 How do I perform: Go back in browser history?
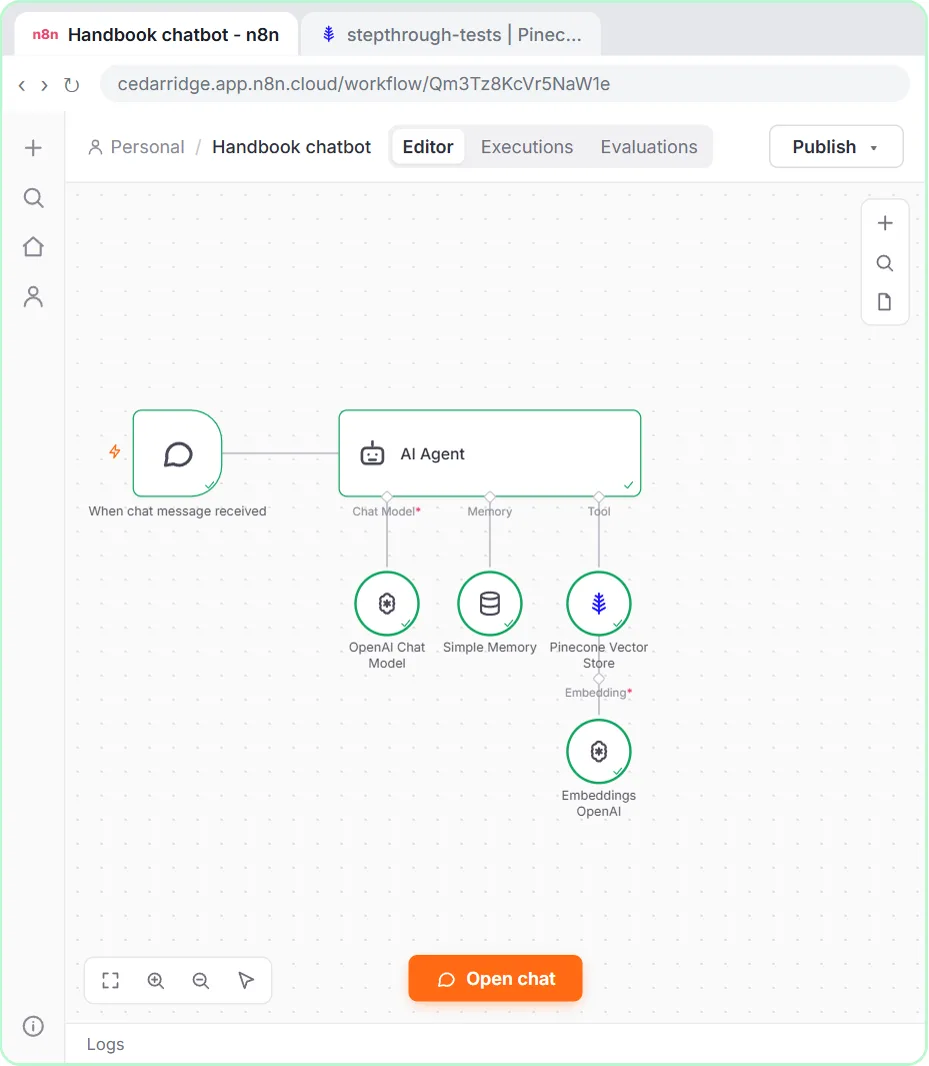pyautogui.click(x=22, y=85)
